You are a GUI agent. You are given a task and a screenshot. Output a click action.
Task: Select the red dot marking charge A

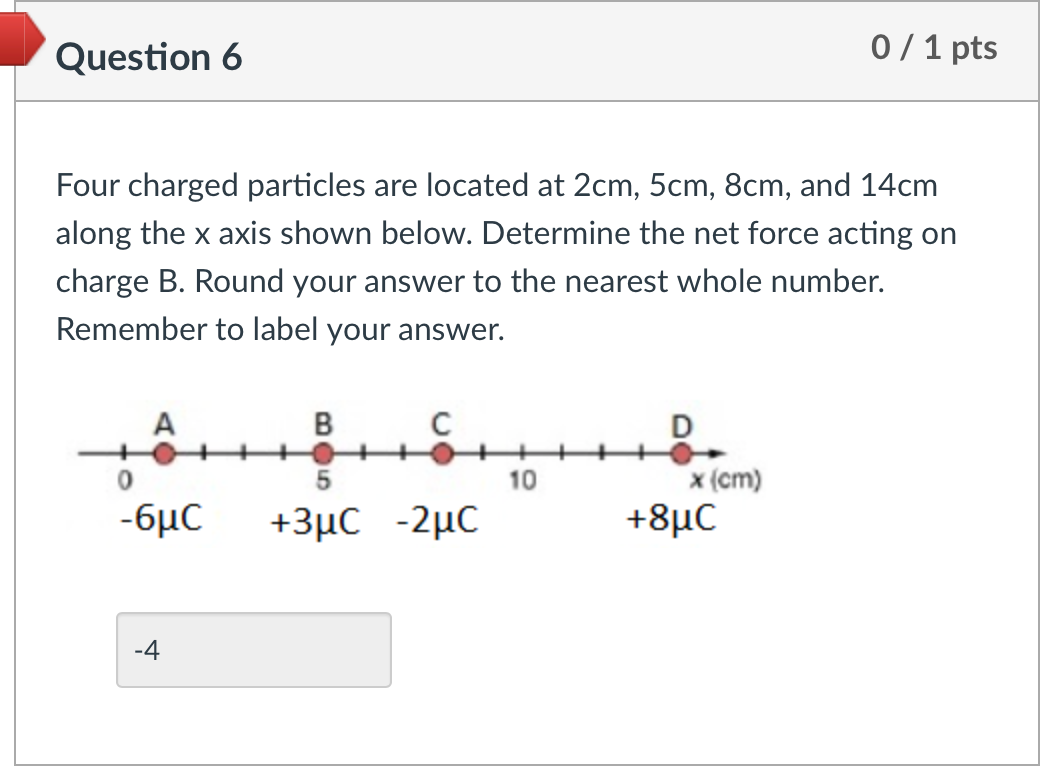coord(163,453)
